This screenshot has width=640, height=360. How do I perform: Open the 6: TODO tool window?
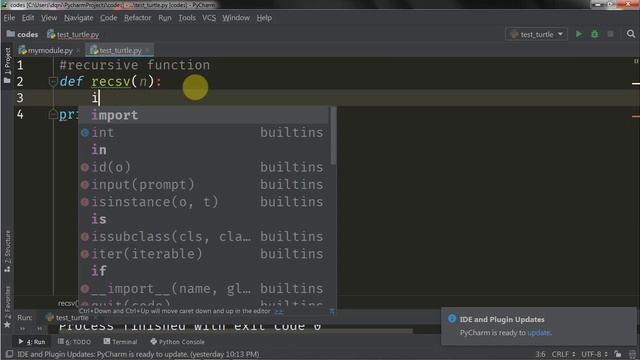pyautogui.click(x=74, y=342)
